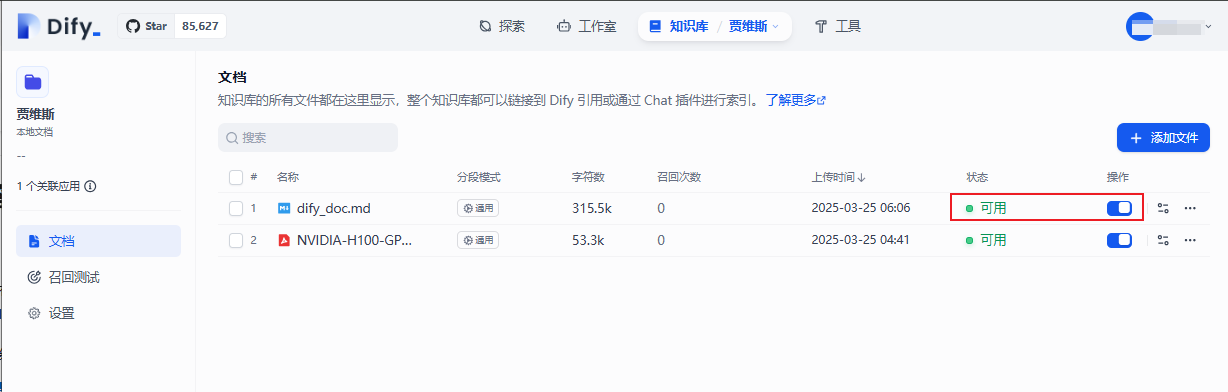Click the 搜索 search field
This screenshot has width=1228, height=392.
[308, 138]
